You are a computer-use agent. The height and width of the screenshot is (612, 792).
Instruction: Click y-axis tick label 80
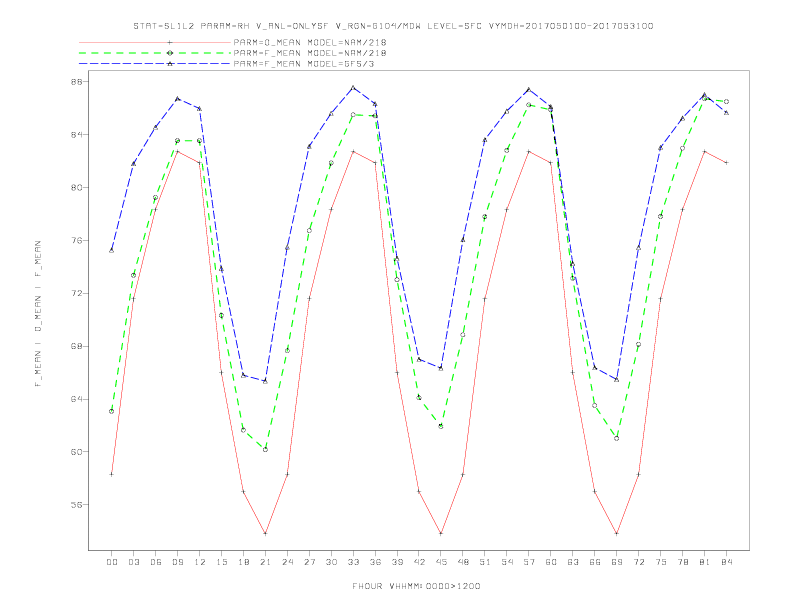[76, 187]
